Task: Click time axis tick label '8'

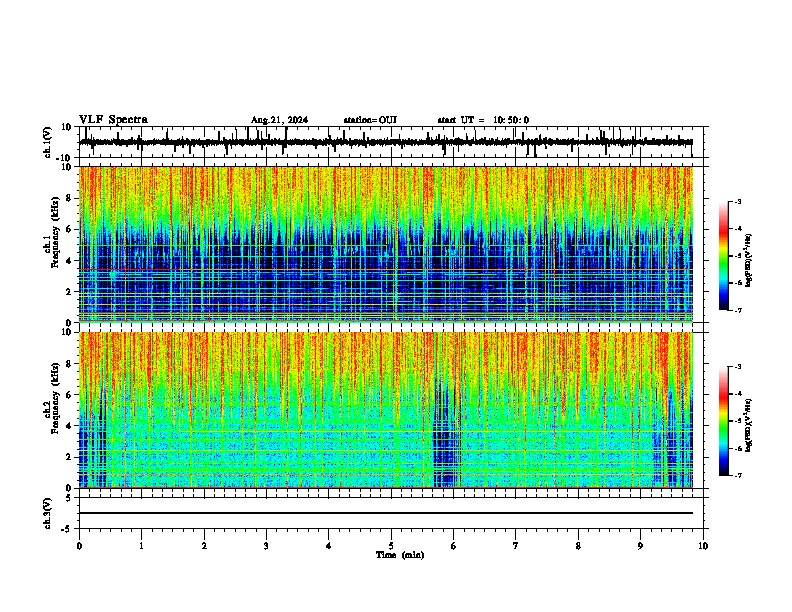Action: click(578, 546)
